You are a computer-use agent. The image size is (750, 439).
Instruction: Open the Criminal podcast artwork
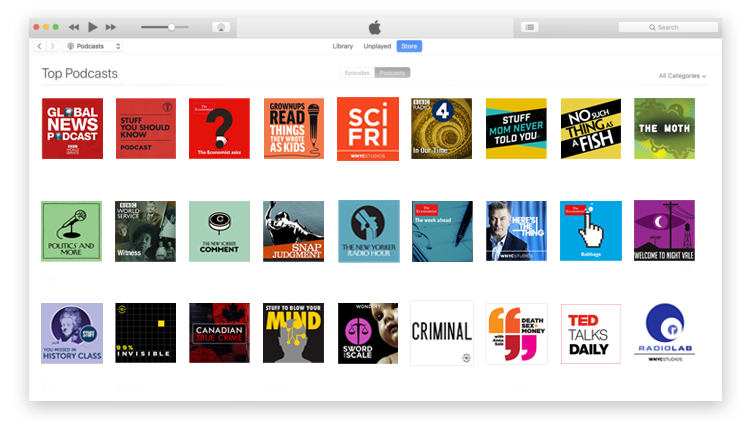pos(442,333)
